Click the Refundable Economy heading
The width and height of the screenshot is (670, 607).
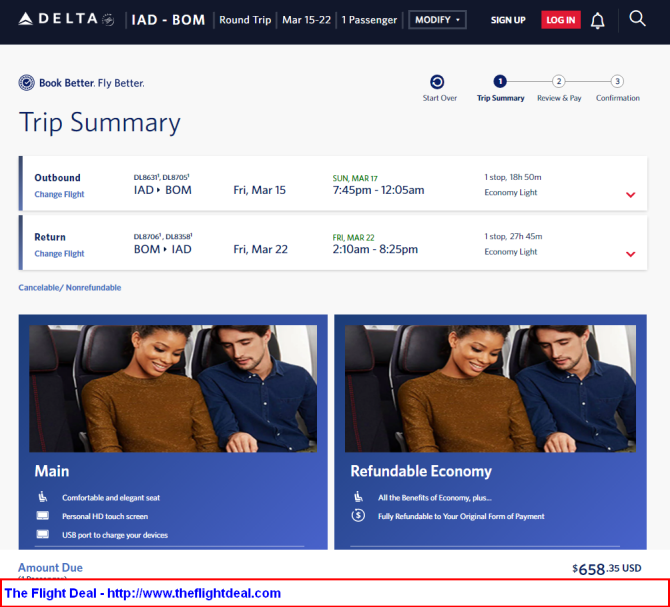(421, 471)
